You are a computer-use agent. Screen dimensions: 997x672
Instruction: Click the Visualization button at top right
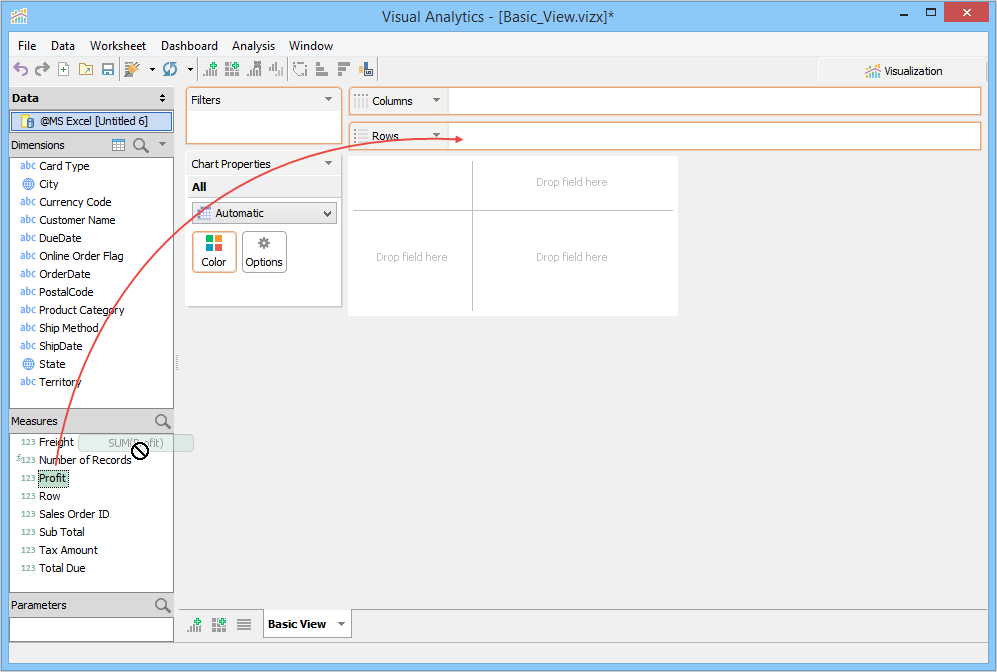[903, 71]
